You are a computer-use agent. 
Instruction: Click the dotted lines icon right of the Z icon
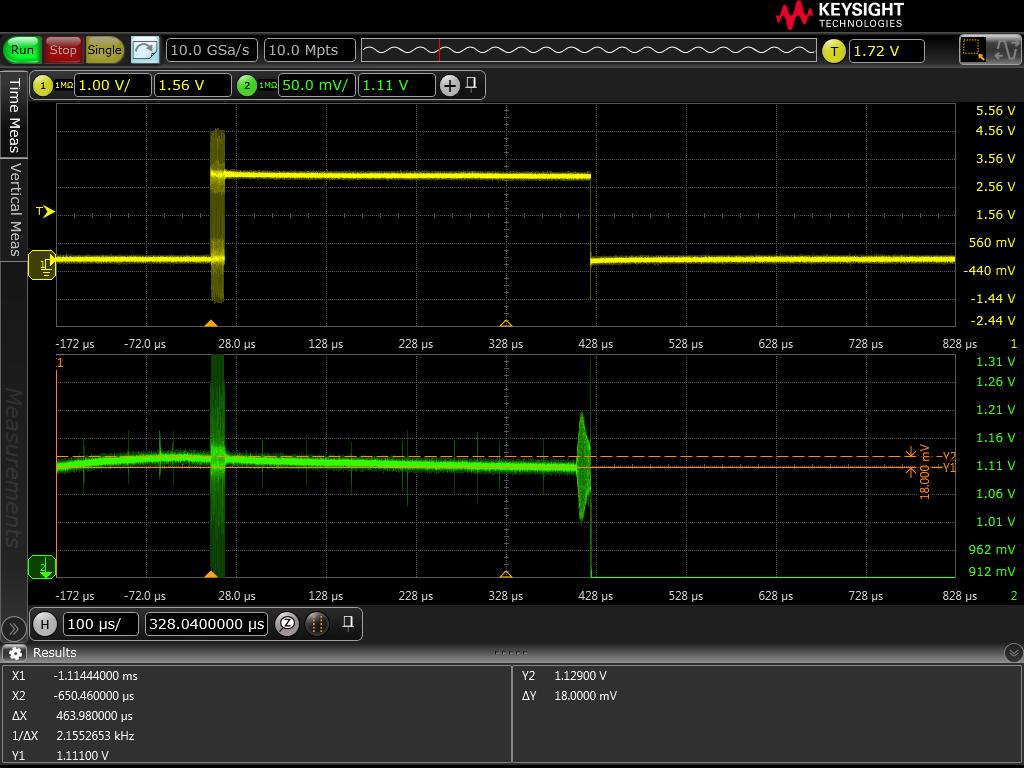click(317, 624)
